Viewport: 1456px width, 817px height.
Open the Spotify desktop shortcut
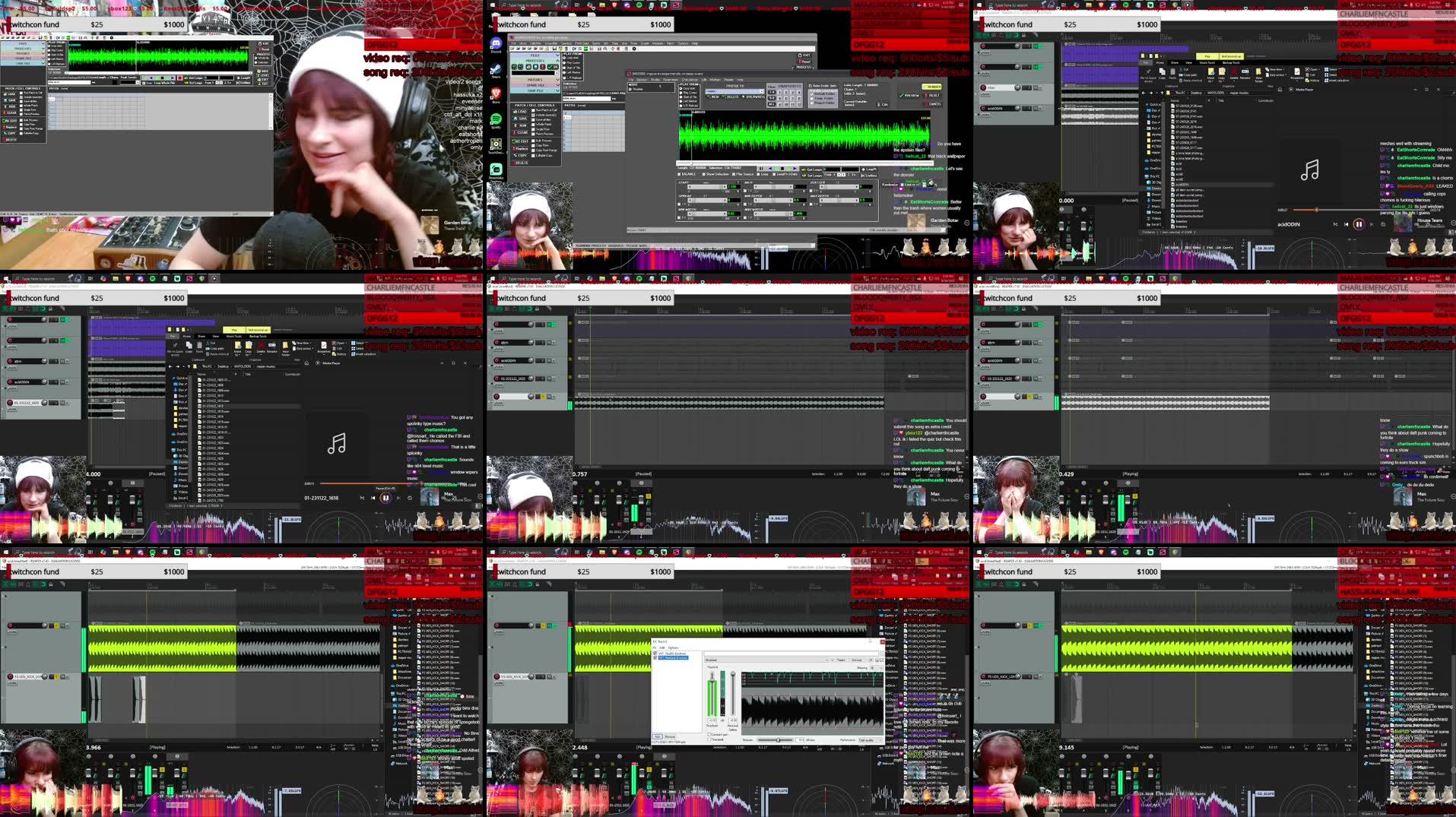(x=496, y=120)
